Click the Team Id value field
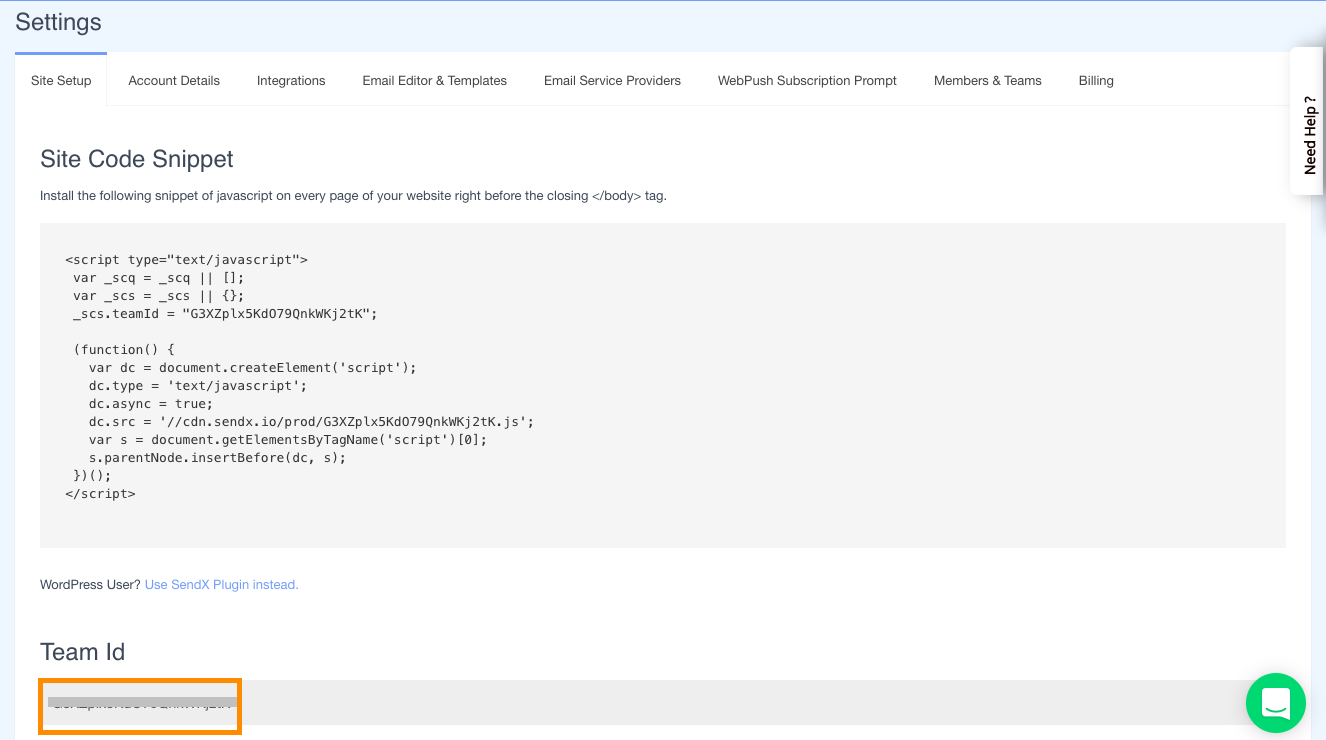 [662, 703]
